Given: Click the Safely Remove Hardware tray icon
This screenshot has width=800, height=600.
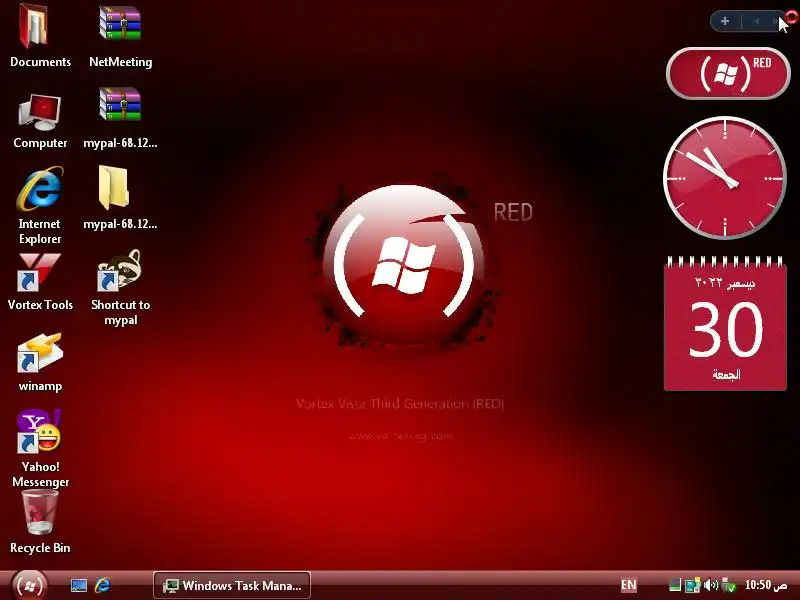Looking at the screenshot, I should pyautogui.click(x=729, y=585).
